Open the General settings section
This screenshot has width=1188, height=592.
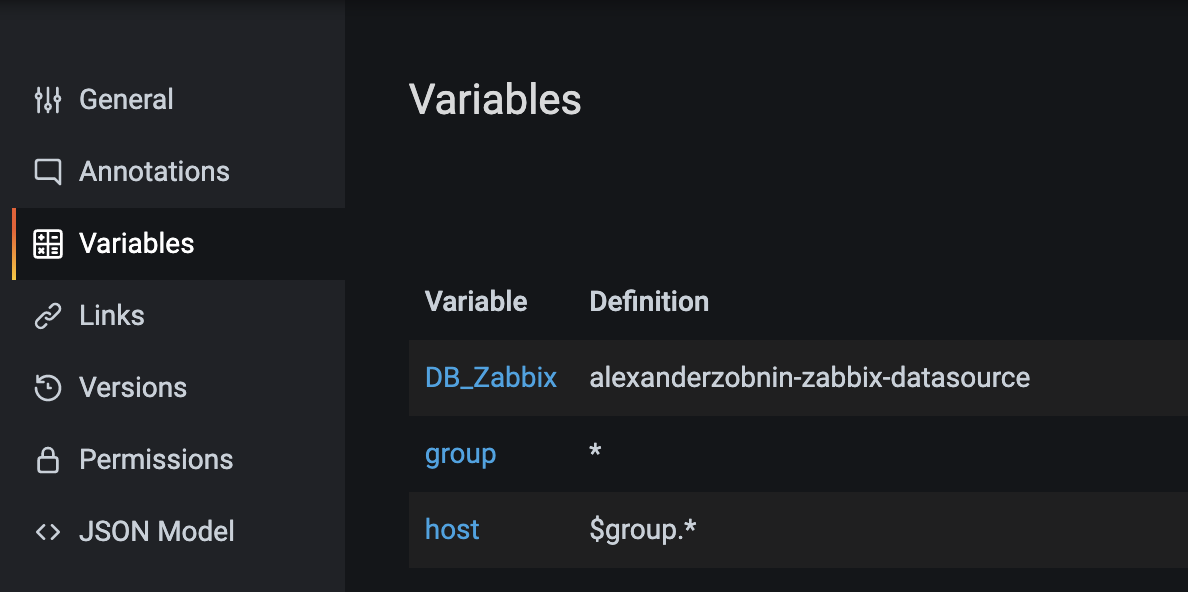click(x=179, y=99)
